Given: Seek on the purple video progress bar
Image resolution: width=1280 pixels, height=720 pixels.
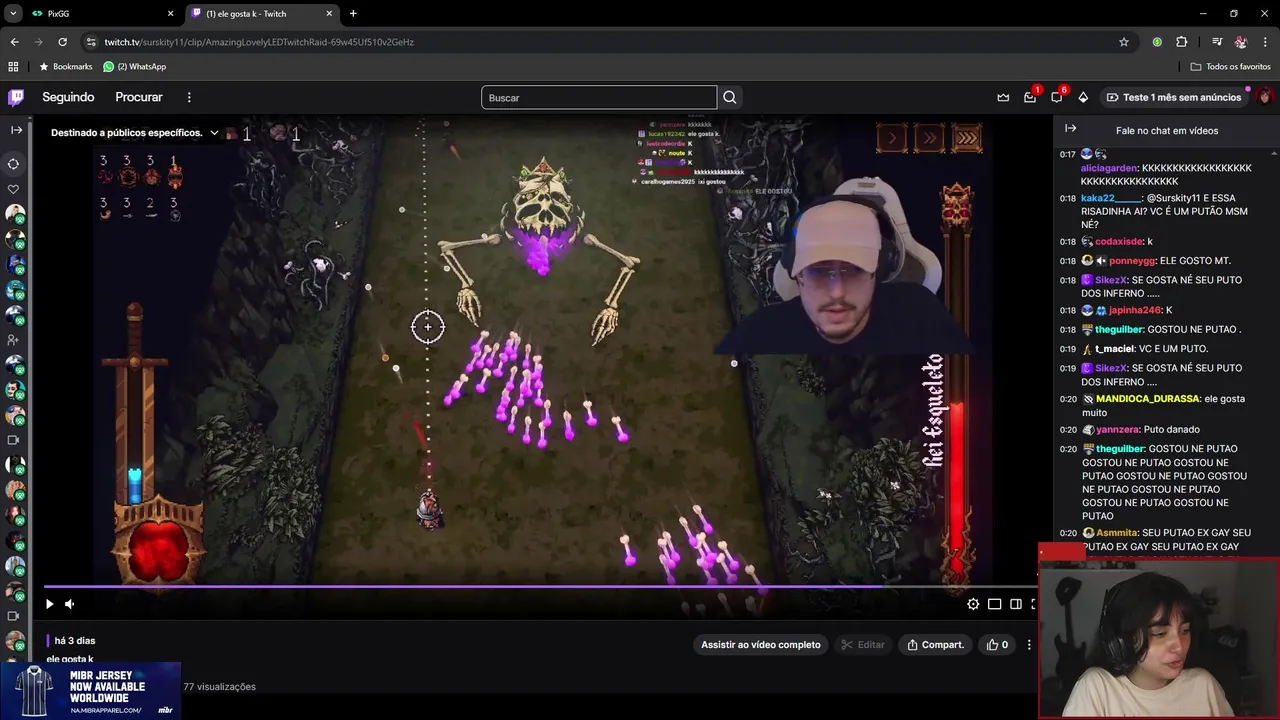Looking at the screenshot, I should pyautogui.click(x=540, y=587).
